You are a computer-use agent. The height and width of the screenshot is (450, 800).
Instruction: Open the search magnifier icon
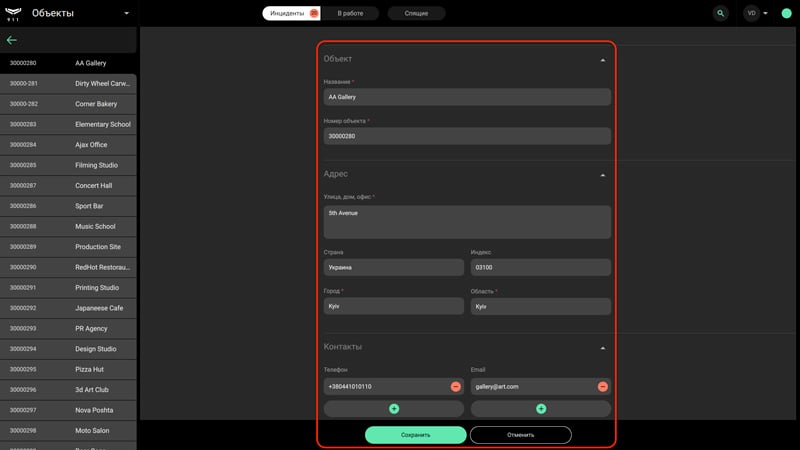pos(720,13)
